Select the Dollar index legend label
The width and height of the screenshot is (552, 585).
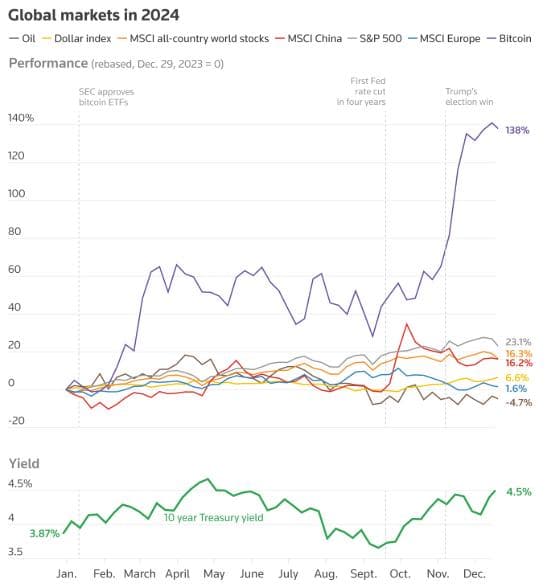click(77, 38)
